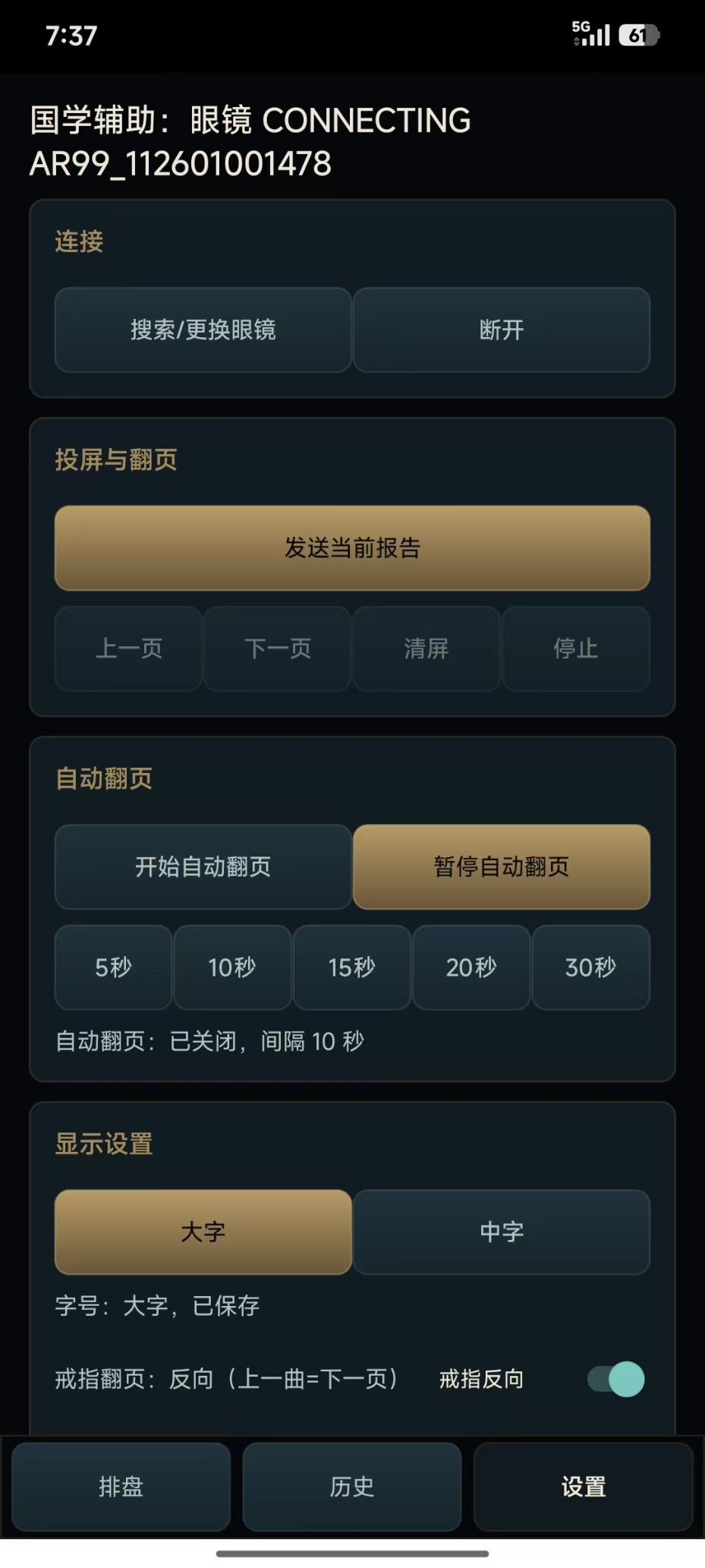The height and width of the screenshot is (1568, 705).
Task: Toggle the 戒指反向 switch
Action: (x=616, y=1379)
